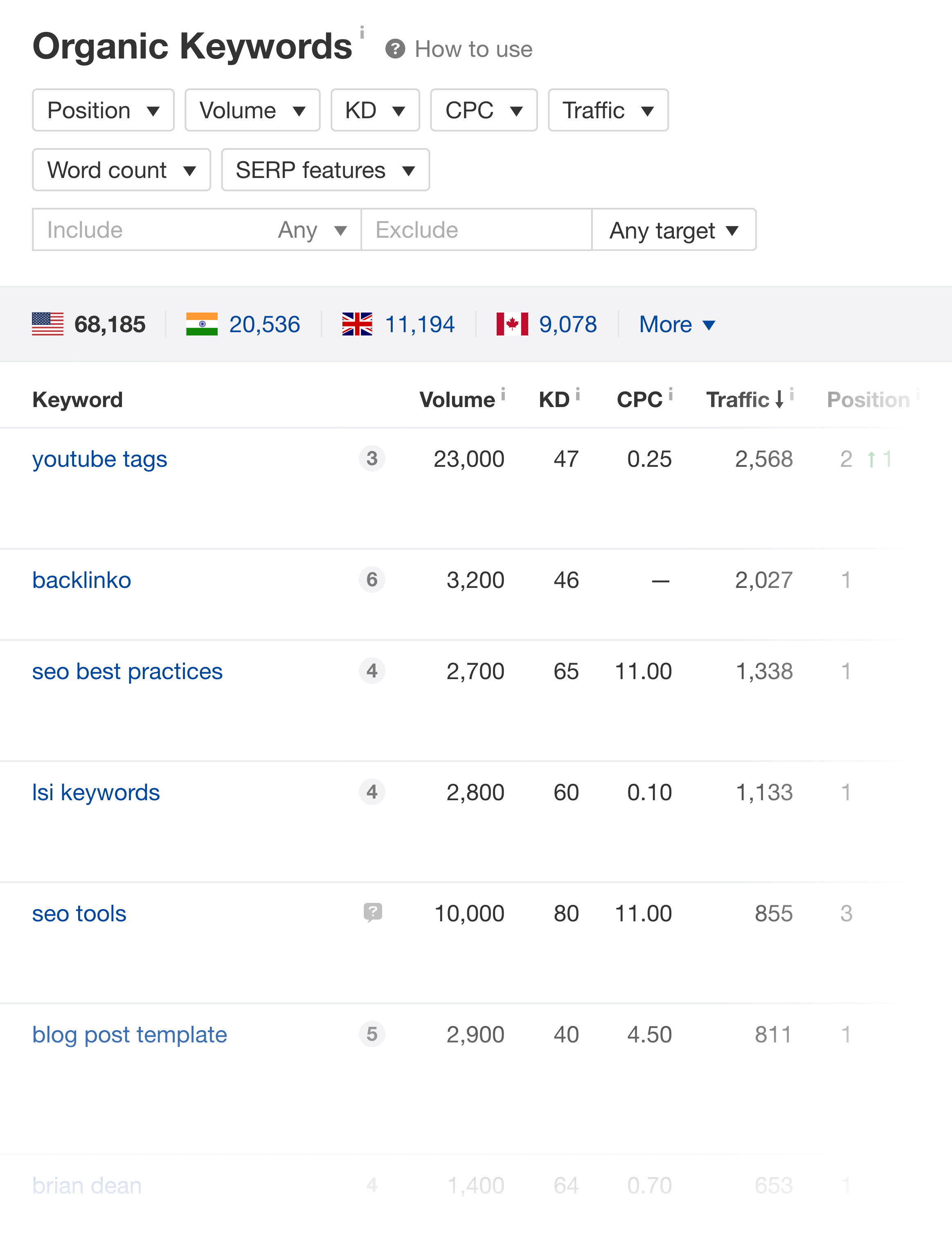Select the United Kingdom flag icon
Screen dimensions: 952x1240
tap(357, 324)
